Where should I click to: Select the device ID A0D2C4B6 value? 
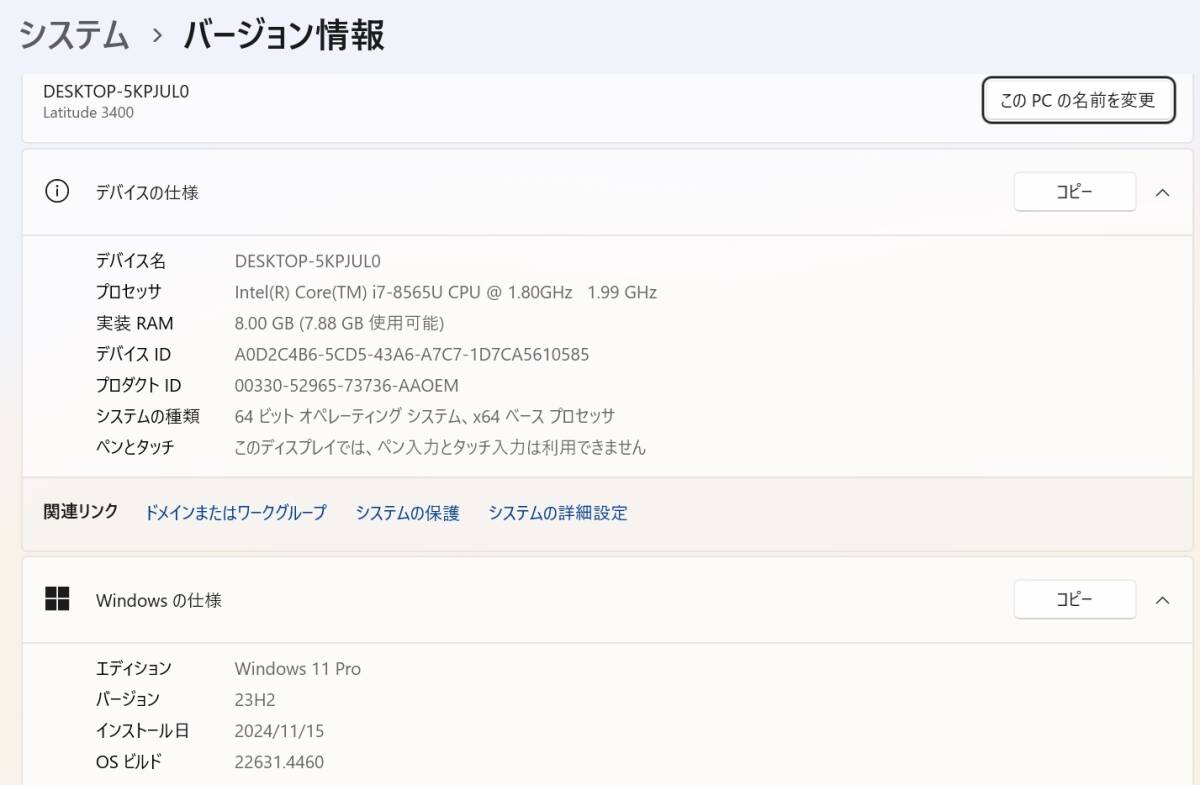point(412,354)
